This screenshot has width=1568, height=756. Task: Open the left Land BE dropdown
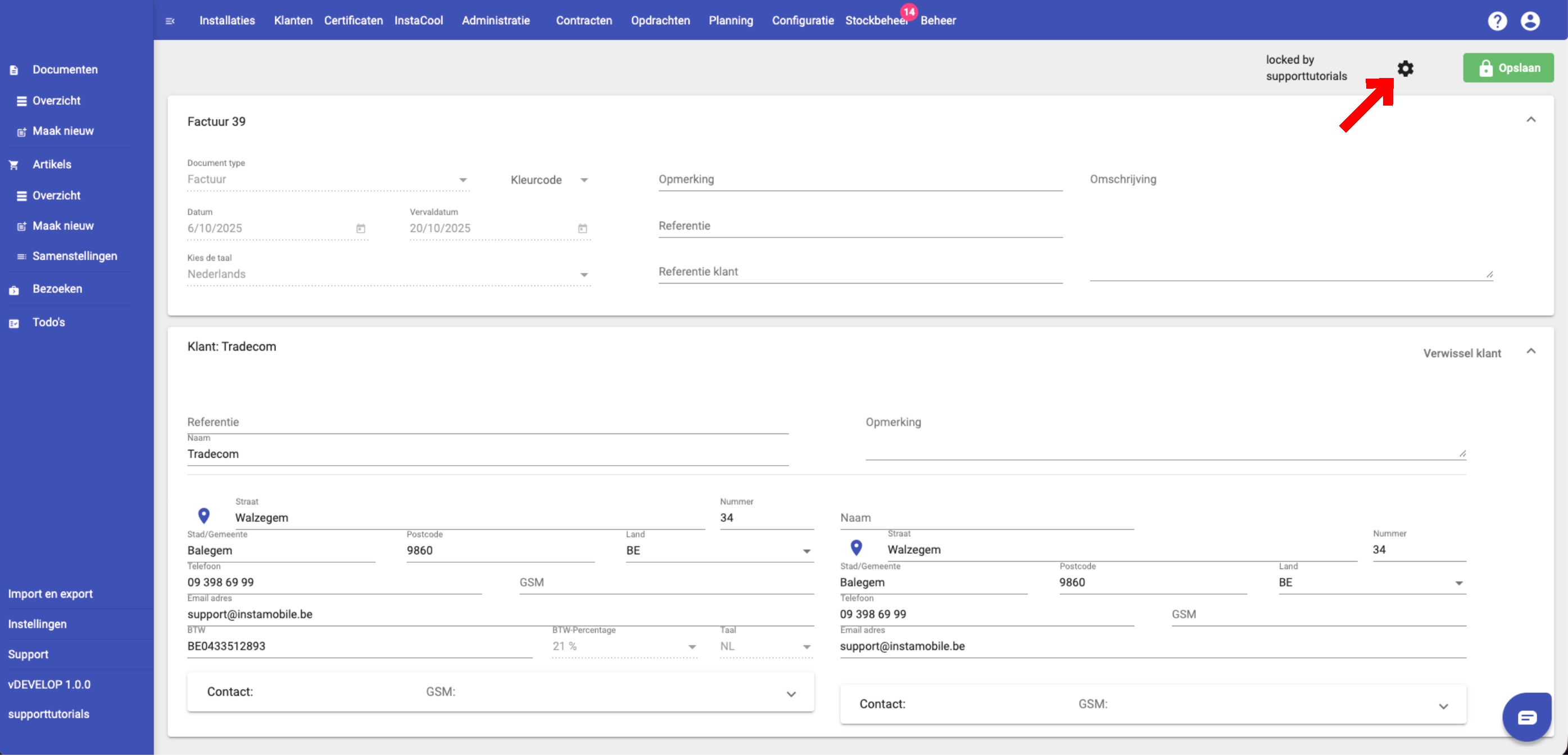click(719, 551)
